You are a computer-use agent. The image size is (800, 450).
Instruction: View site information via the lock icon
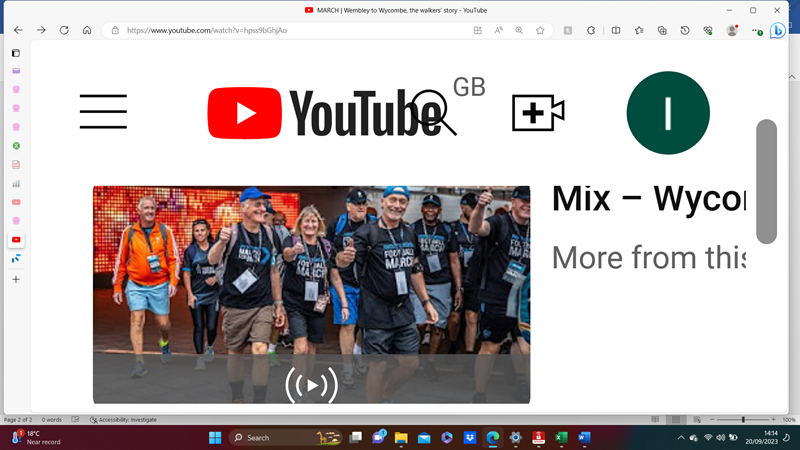(x=115, y=30)
